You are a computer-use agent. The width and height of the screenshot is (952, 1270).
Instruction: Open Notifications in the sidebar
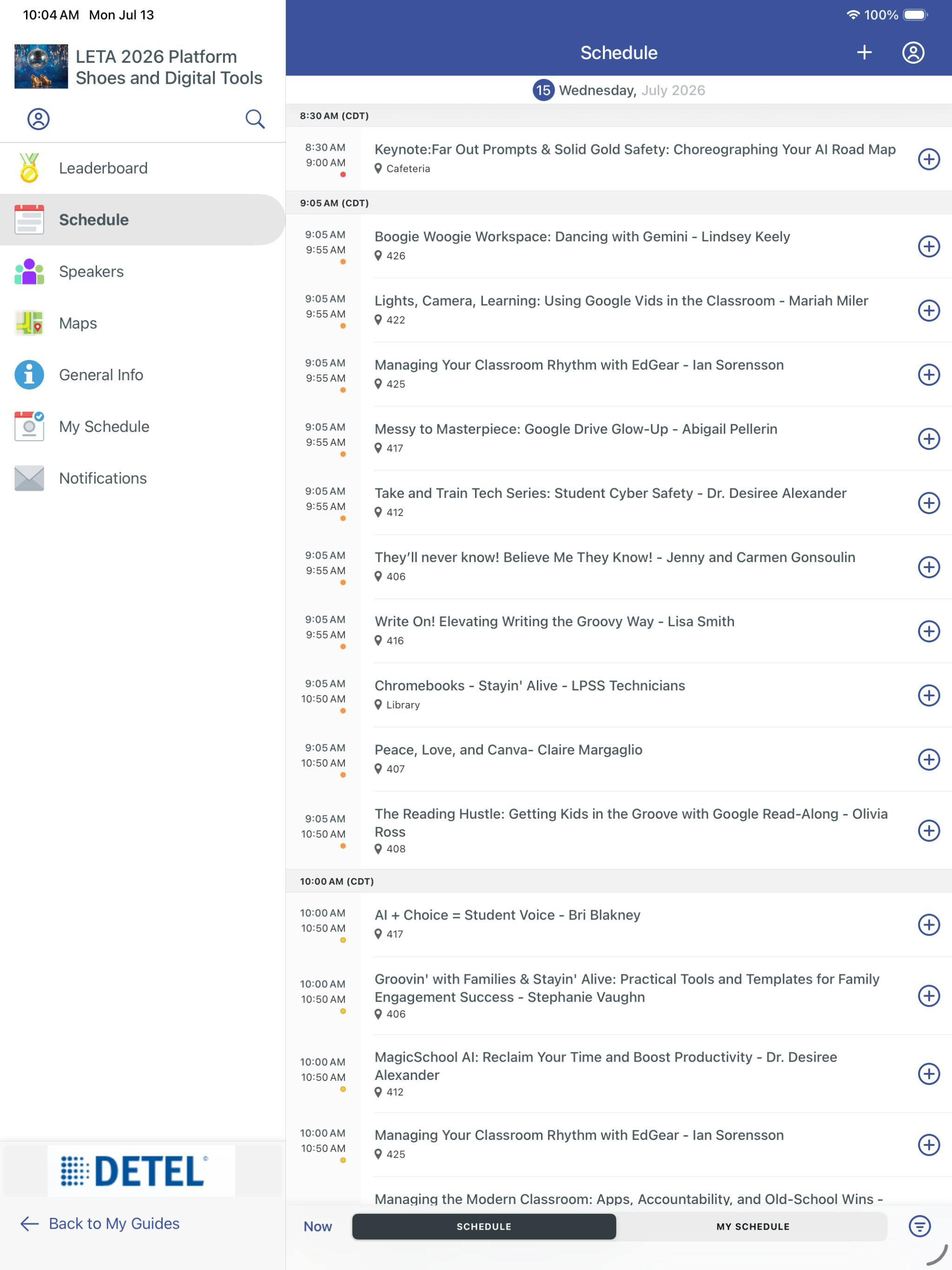[x=142, y=478]
